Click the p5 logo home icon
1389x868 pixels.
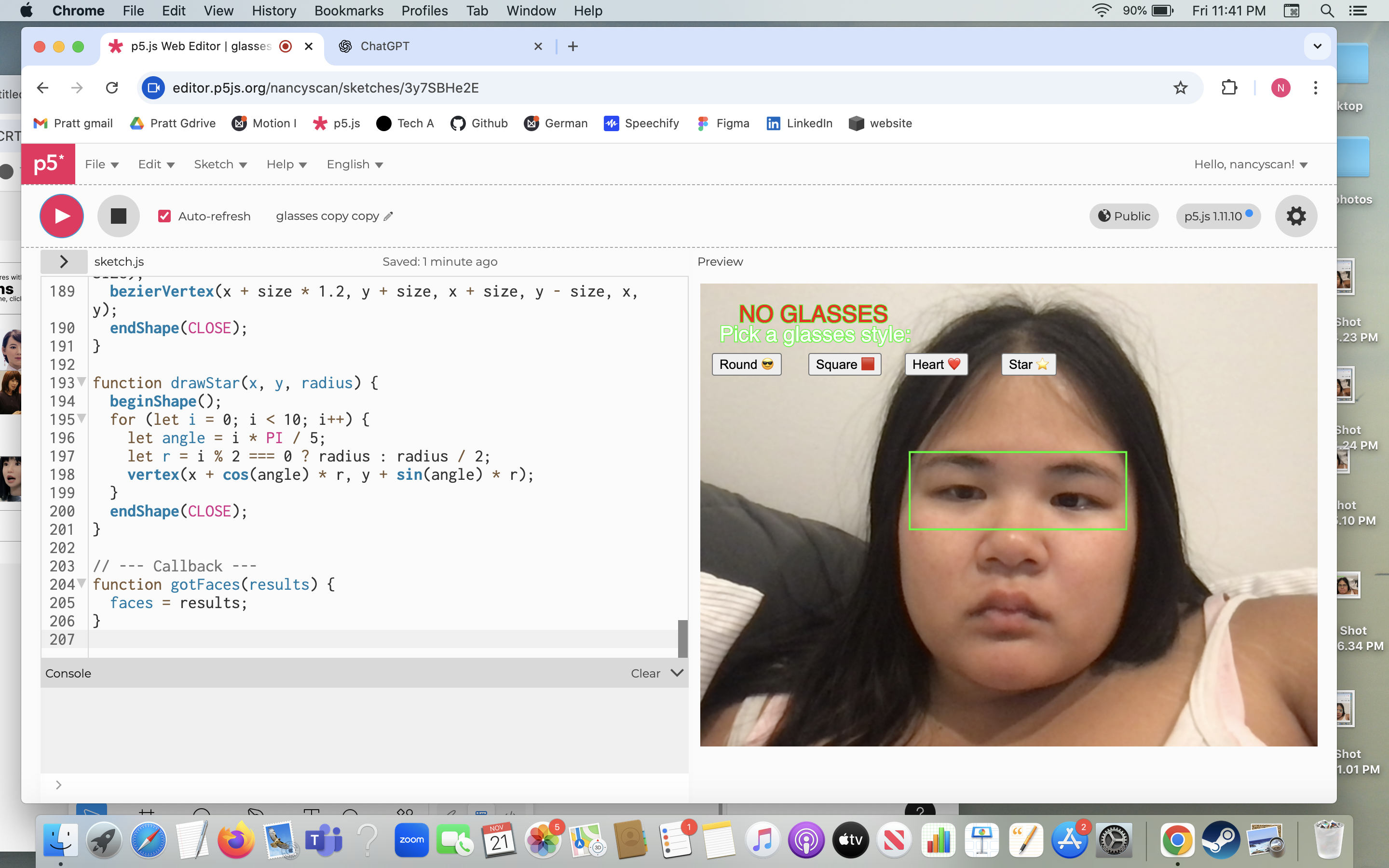48,164
